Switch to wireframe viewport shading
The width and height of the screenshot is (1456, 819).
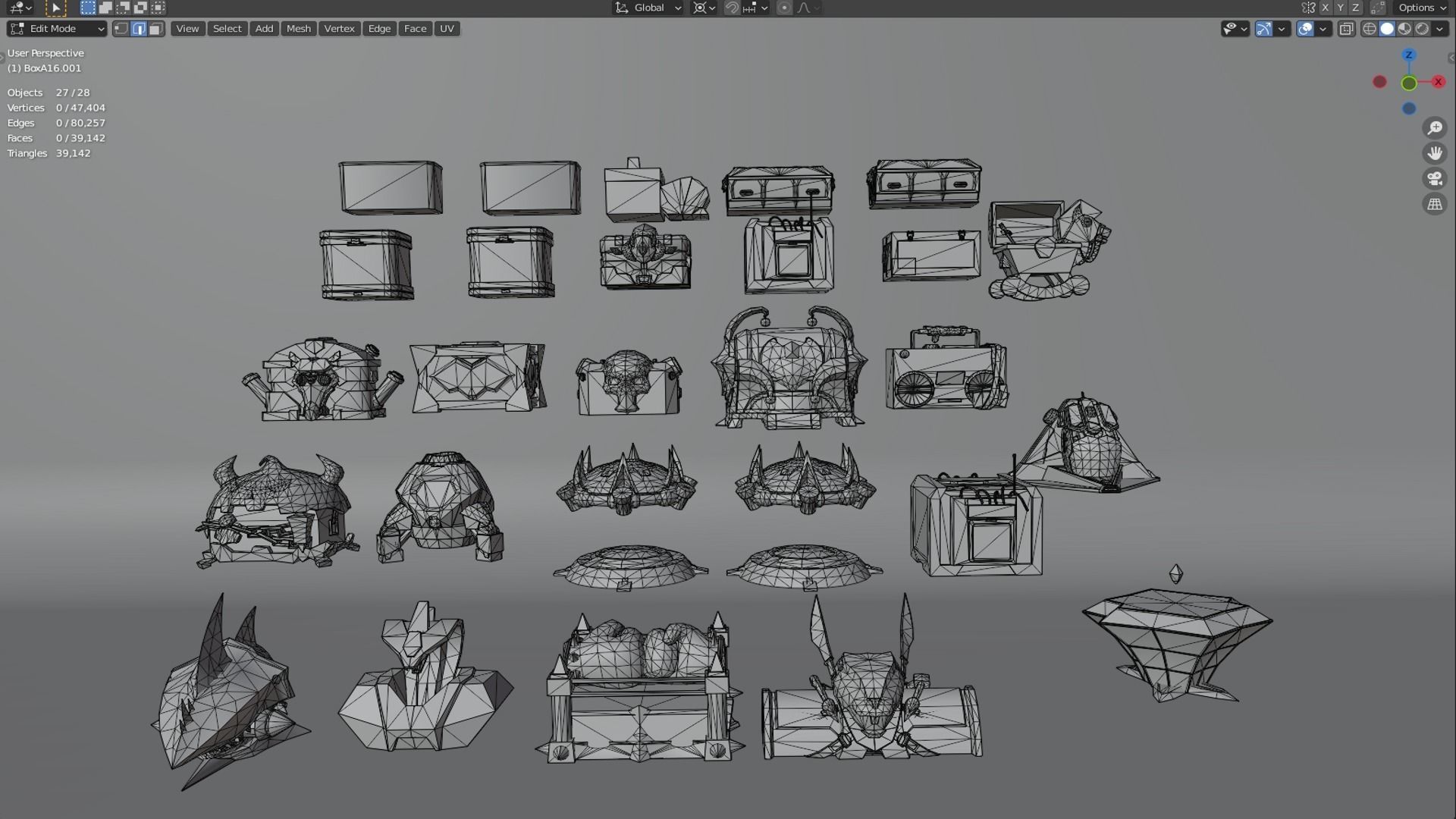pos(1370,29)
